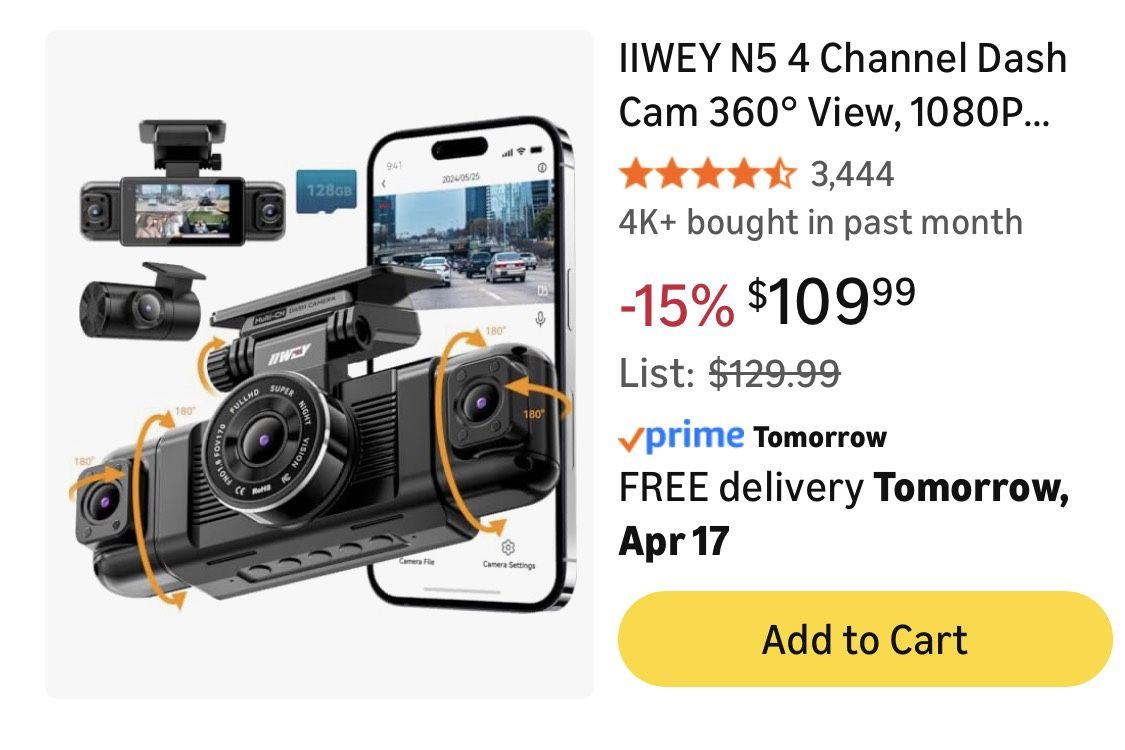Screen dimensions: 1125x750
Task: Click the IIWEY logo on dash cam body
Action: tap(290, 354)
